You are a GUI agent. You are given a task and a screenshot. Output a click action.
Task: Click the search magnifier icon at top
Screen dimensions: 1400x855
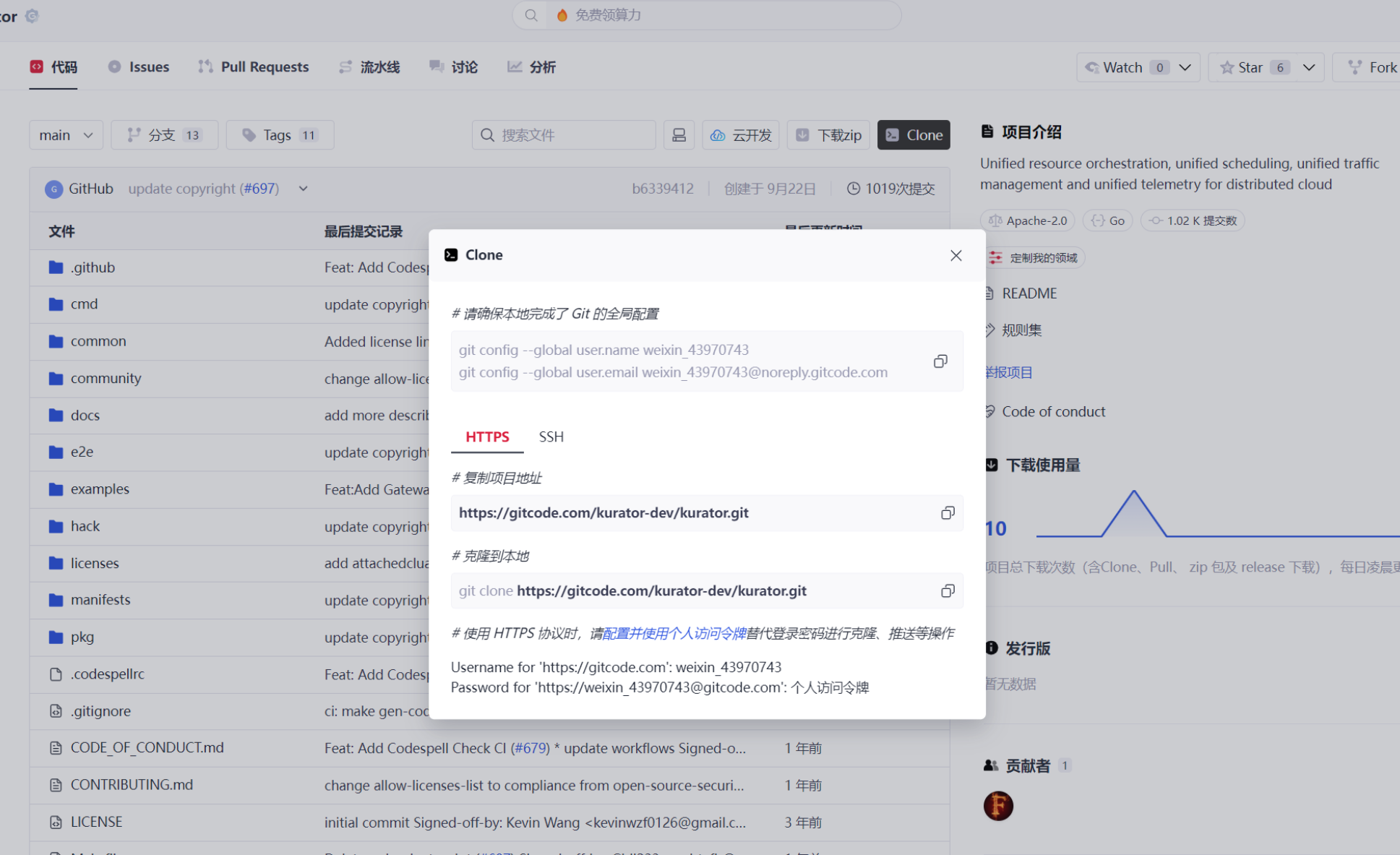point(531,15)
